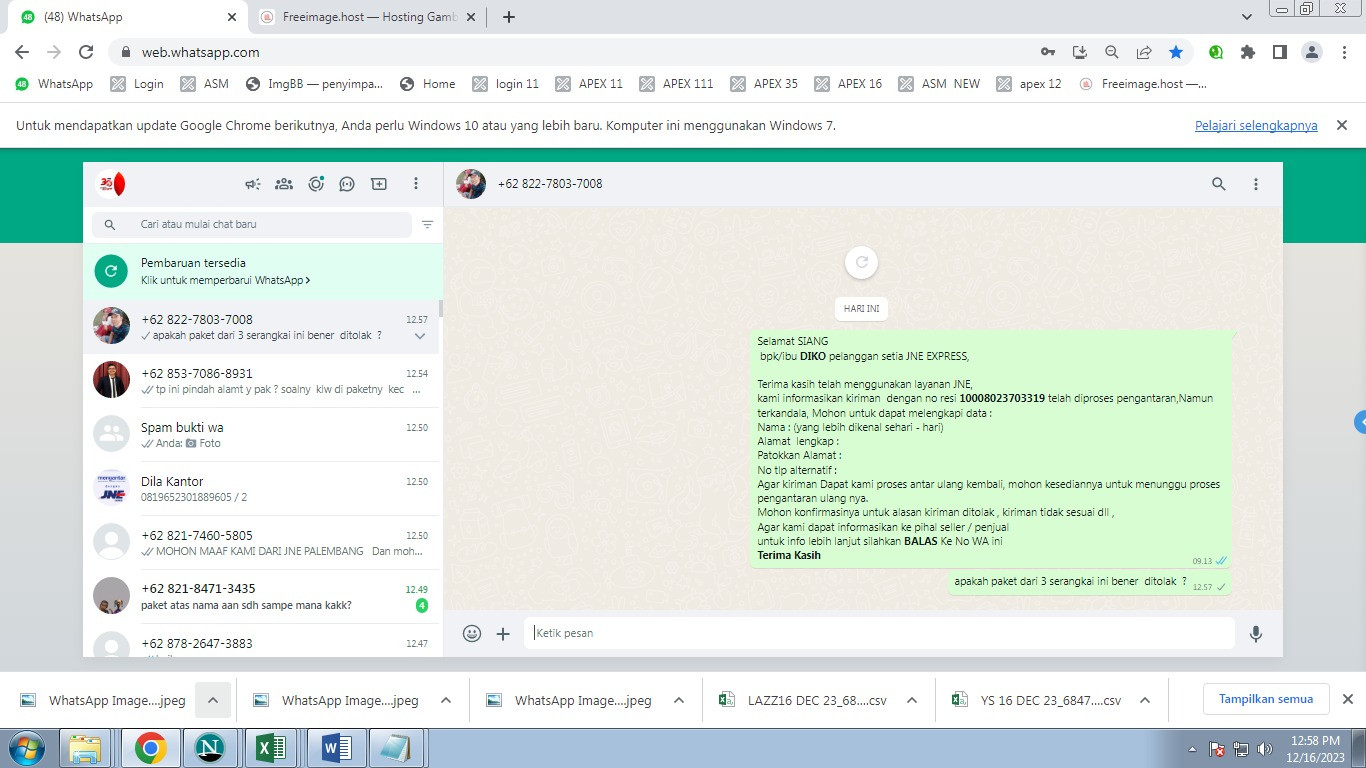
Task: Open chat with +62 821-7460-5805
Action: coord(262,543)
